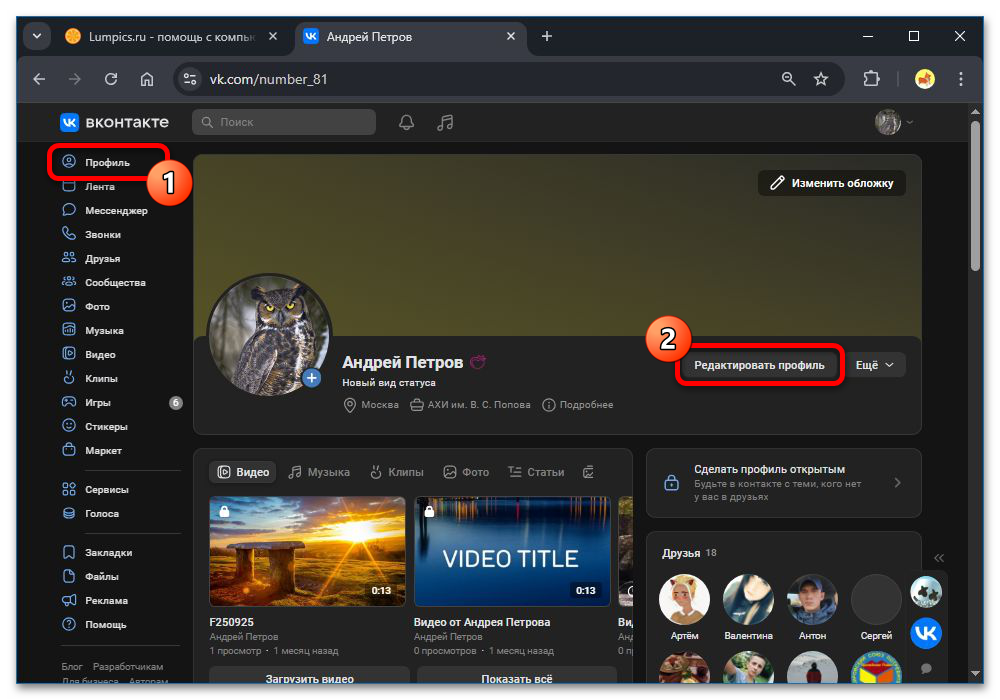
Task: Click Загрузить видео button
Action: coord(309,678)
